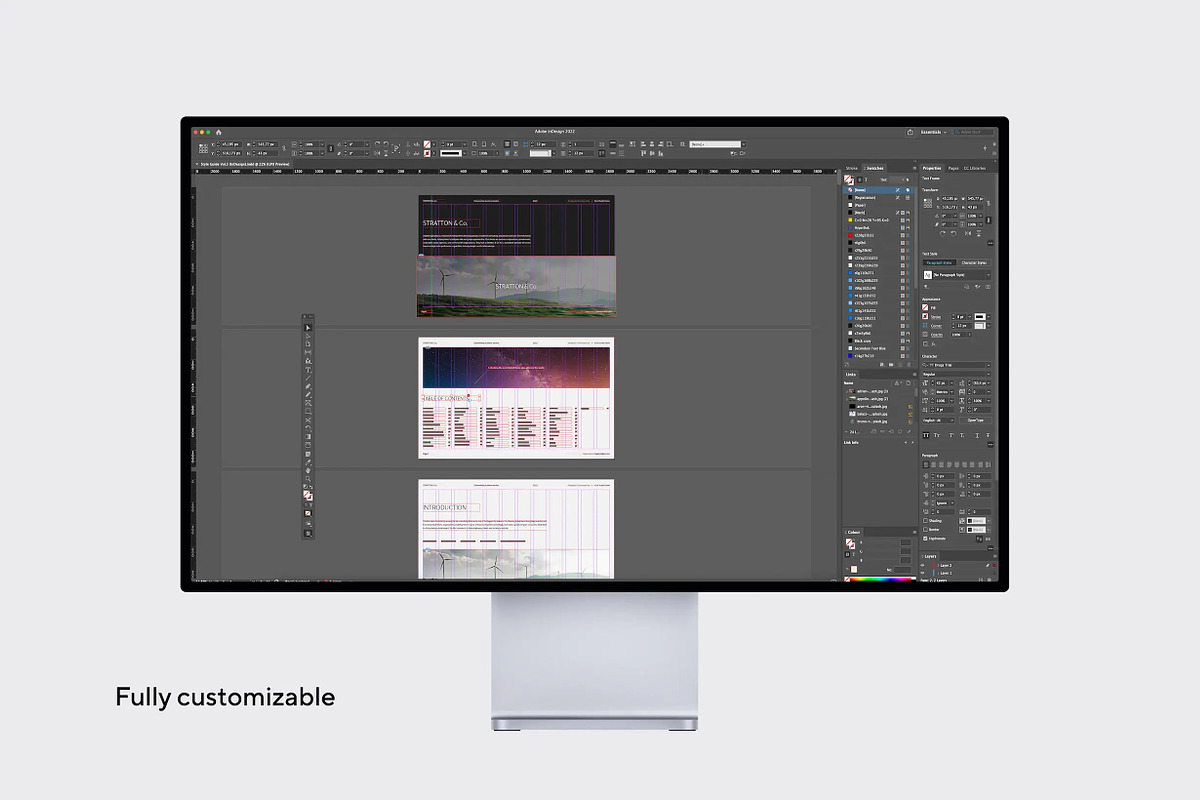Select the Zoom tool in the toolbox
The image size is (1200, 800).
(308, 479)
